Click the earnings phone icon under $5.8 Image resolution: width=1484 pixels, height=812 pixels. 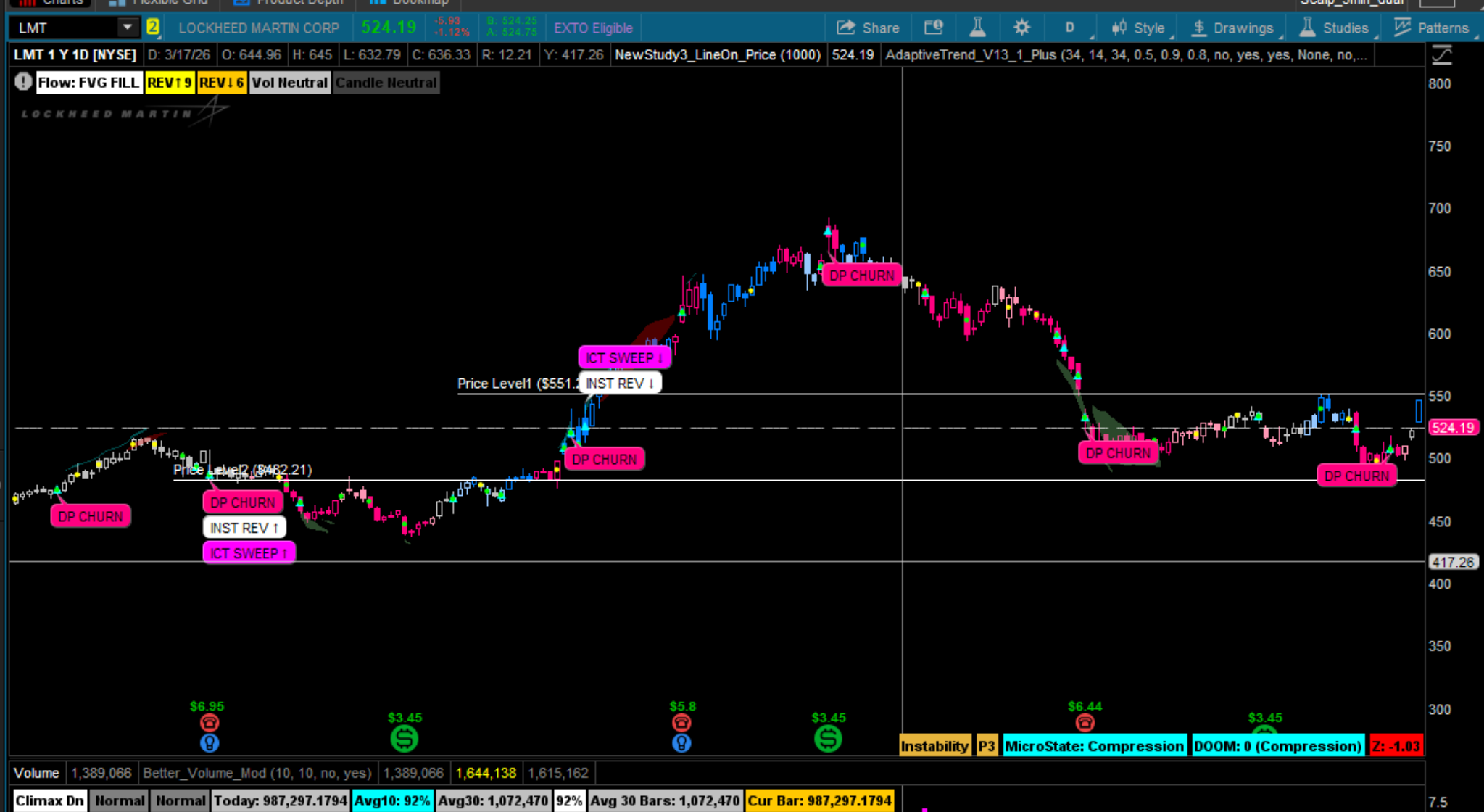681,722
